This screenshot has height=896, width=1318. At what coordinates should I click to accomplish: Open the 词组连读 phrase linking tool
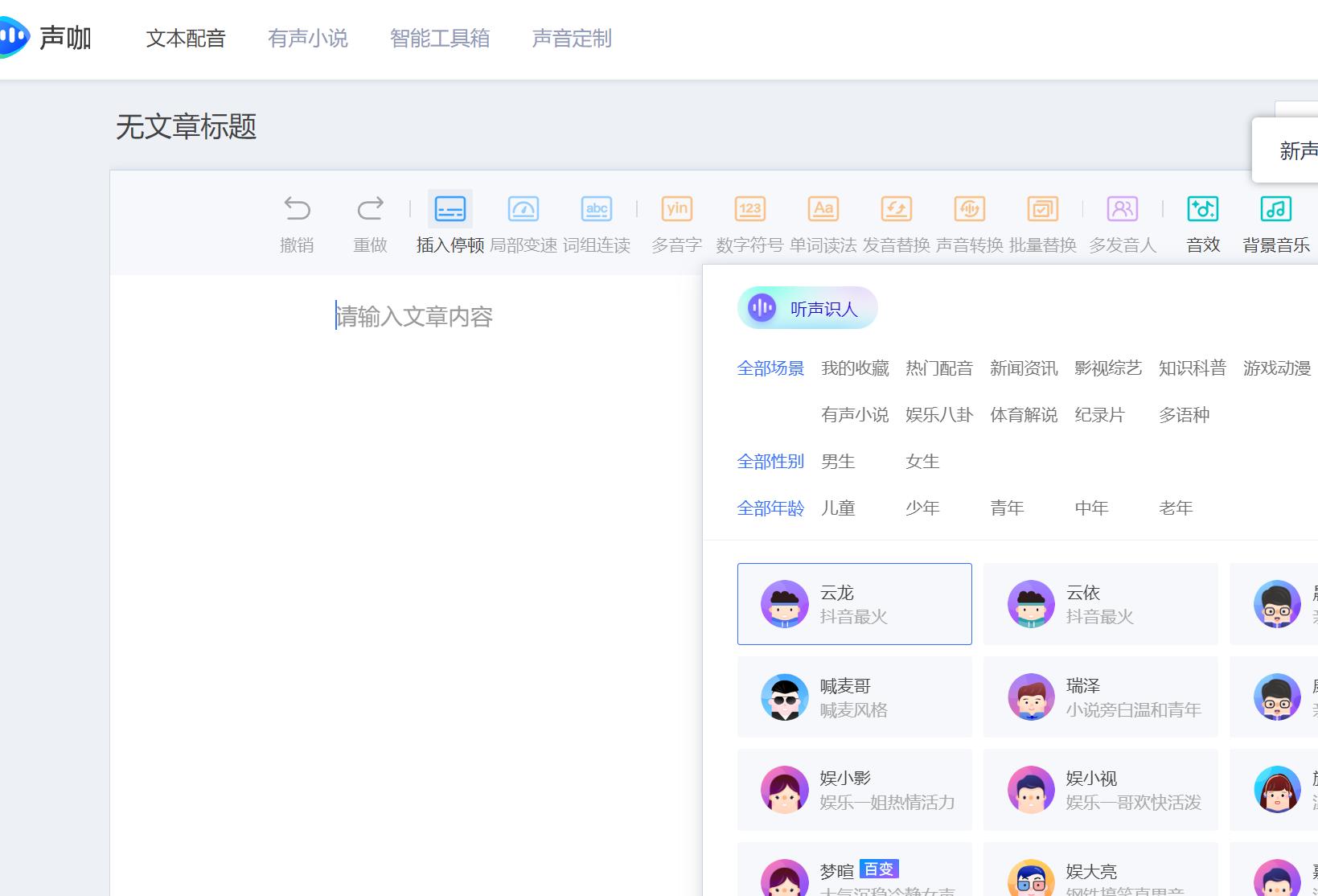597,221
